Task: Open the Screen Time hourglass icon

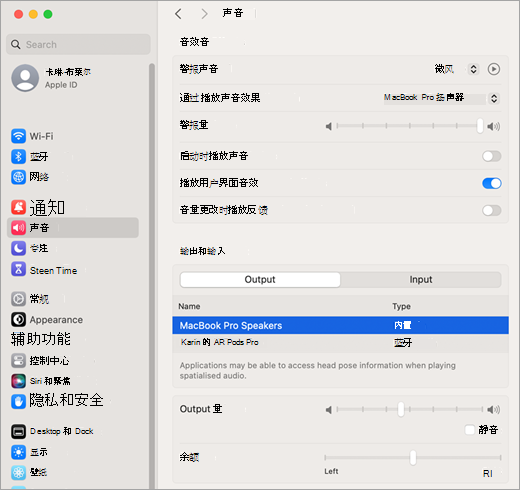Action: pos(18,269)
